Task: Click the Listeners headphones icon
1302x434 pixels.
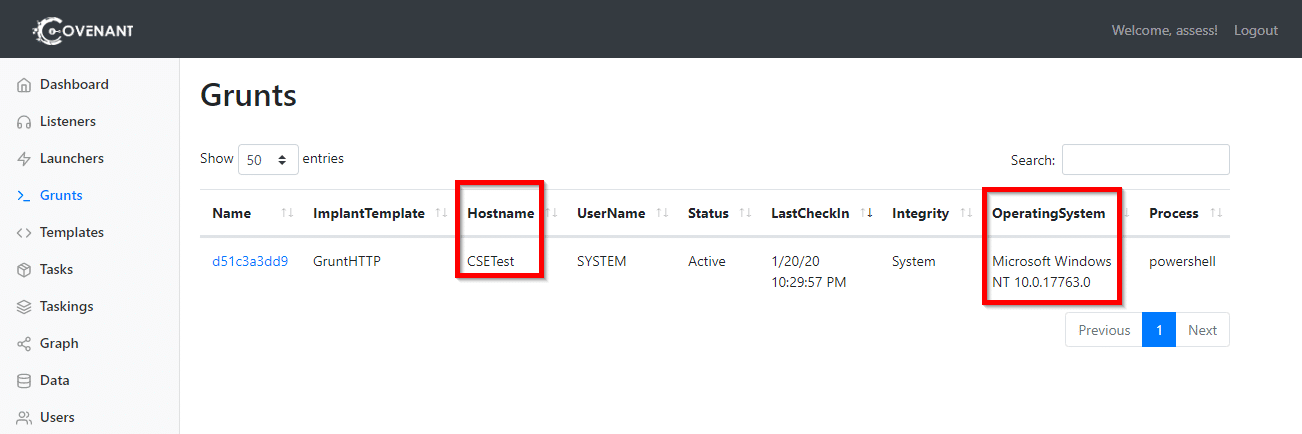Action: click(x=25, y=122)
